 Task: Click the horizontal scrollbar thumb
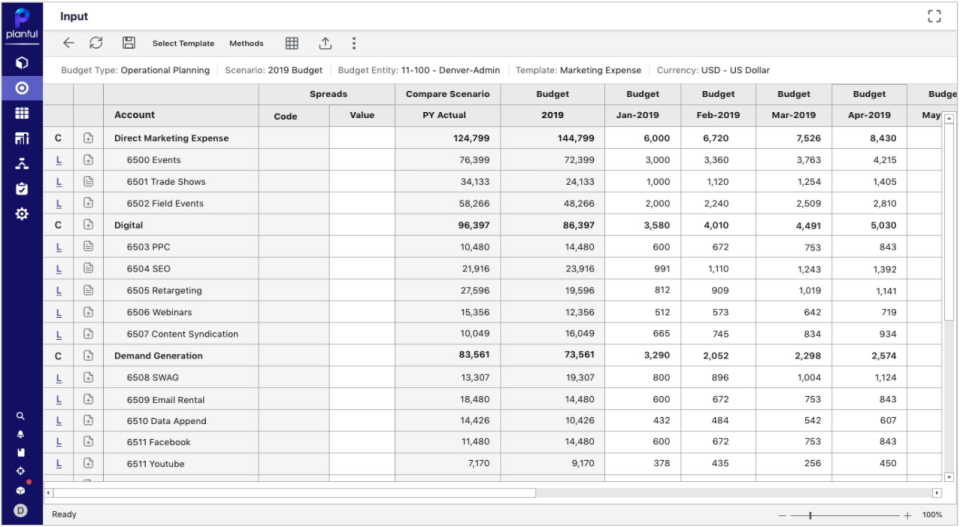(294, 493)
